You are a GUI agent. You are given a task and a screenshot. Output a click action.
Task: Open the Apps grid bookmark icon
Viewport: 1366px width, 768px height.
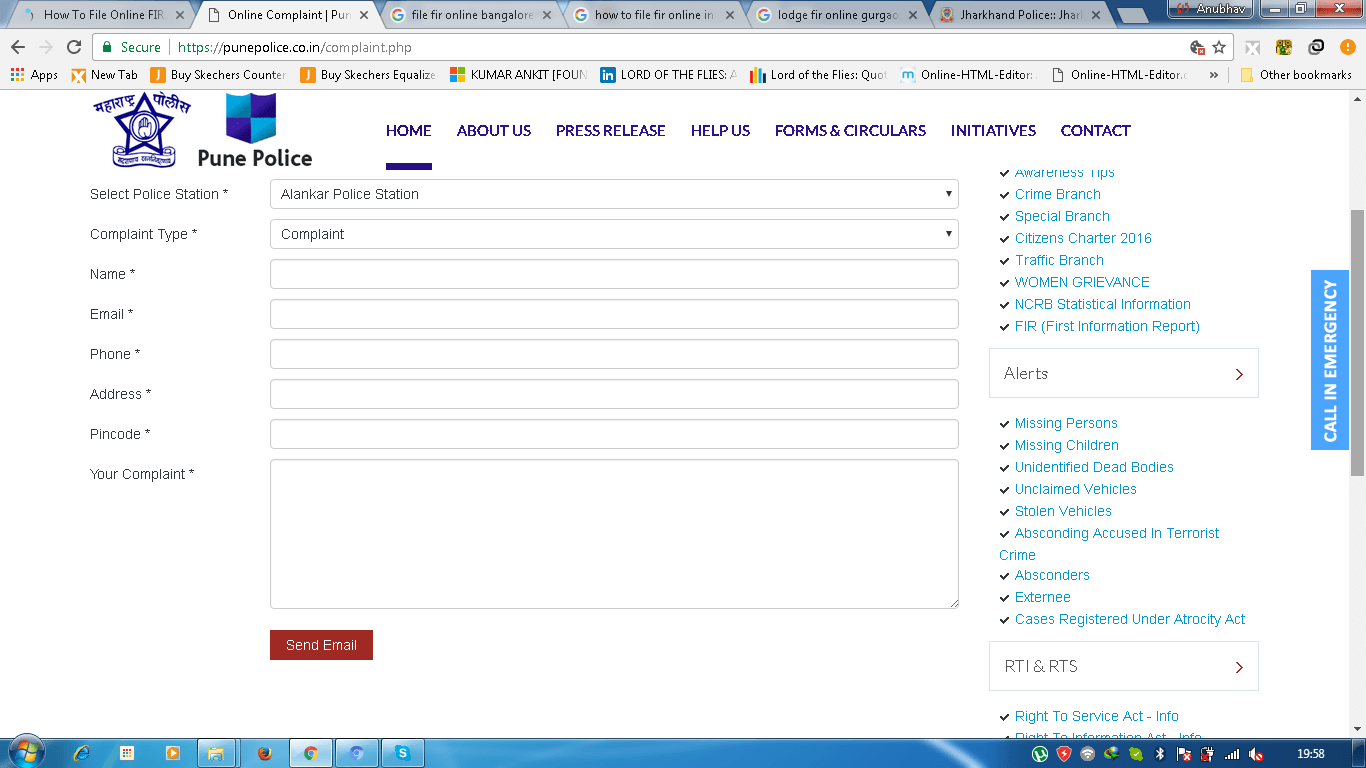[x=17, y=75]
